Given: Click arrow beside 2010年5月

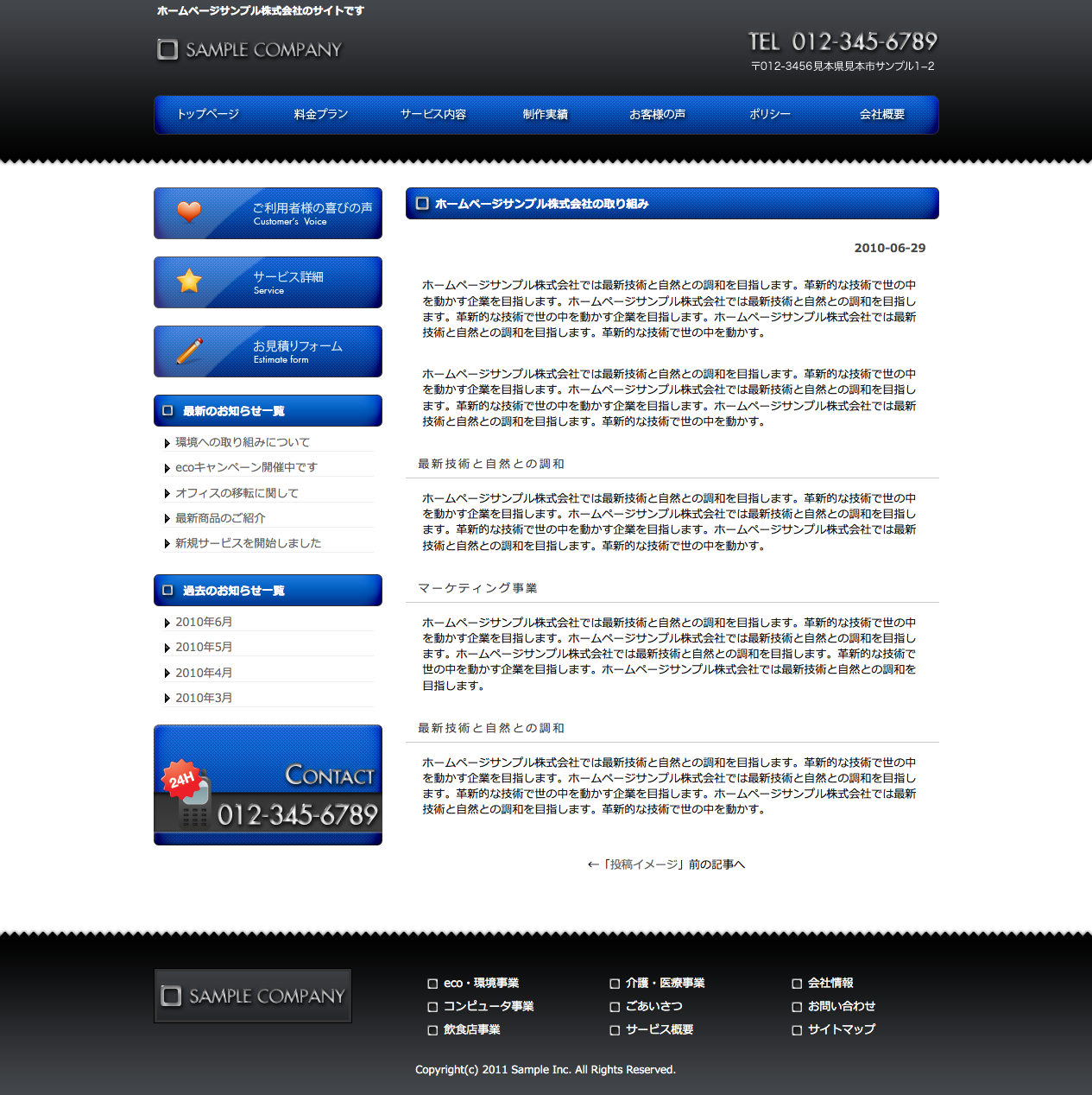Looking at the screenshot, I should click(167, 648).
